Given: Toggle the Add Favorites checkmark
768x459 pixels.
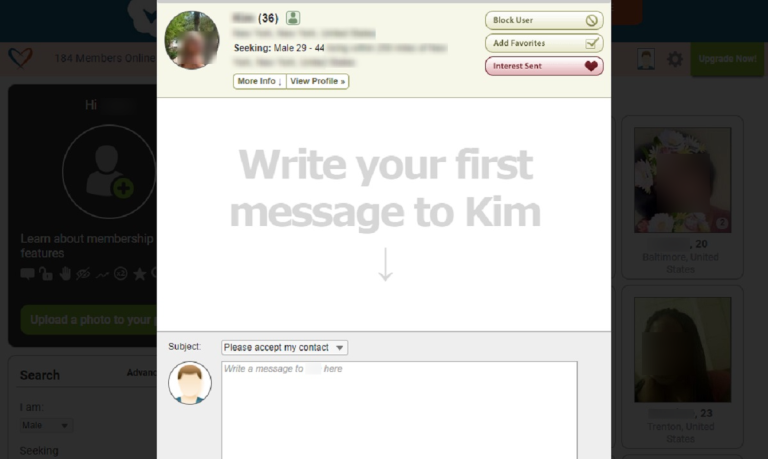Looking at the screenshot, I should pos(591,43).
